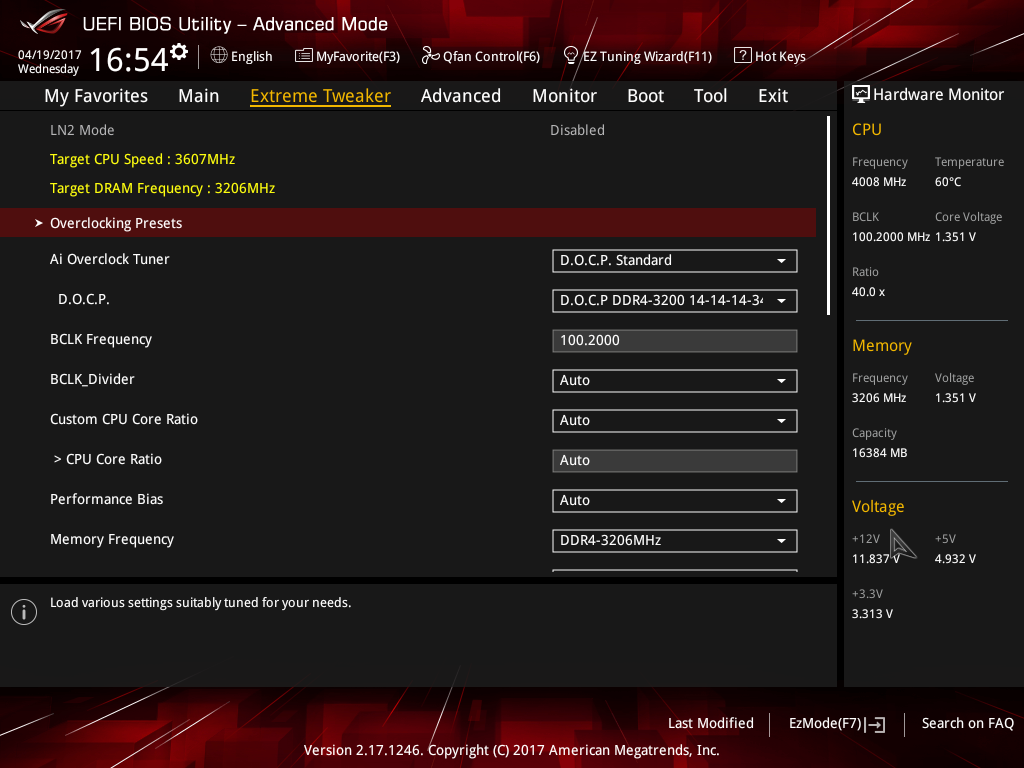
Task: Click the information icon above the description
Action: [x=23, y=611]
